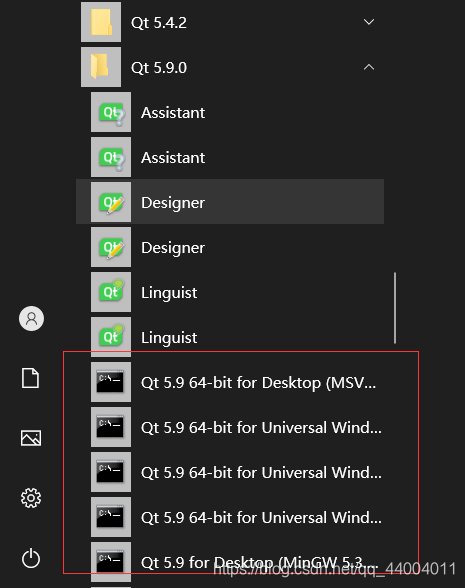
Task: Open the user account icon
Action: click(x=32, y=318)
